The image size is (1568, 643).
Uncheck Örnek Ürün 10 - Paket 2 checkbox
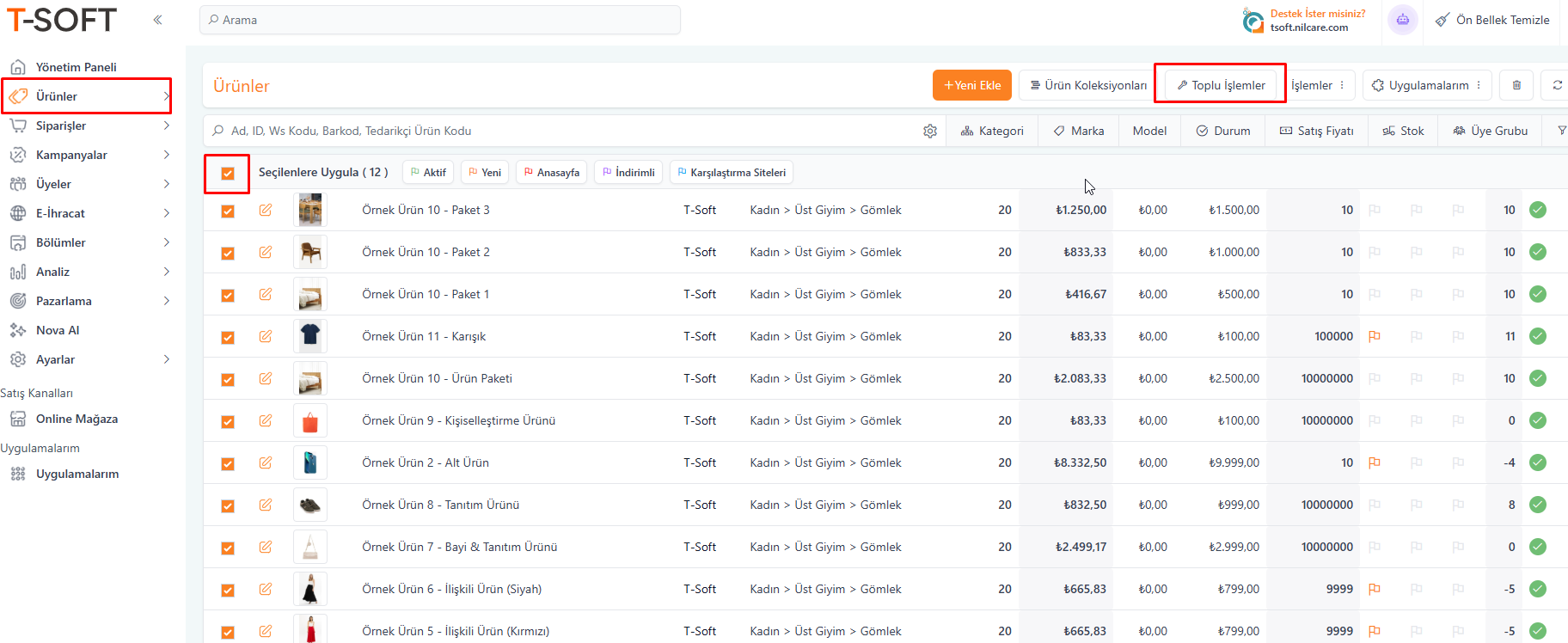pos(228,254)
